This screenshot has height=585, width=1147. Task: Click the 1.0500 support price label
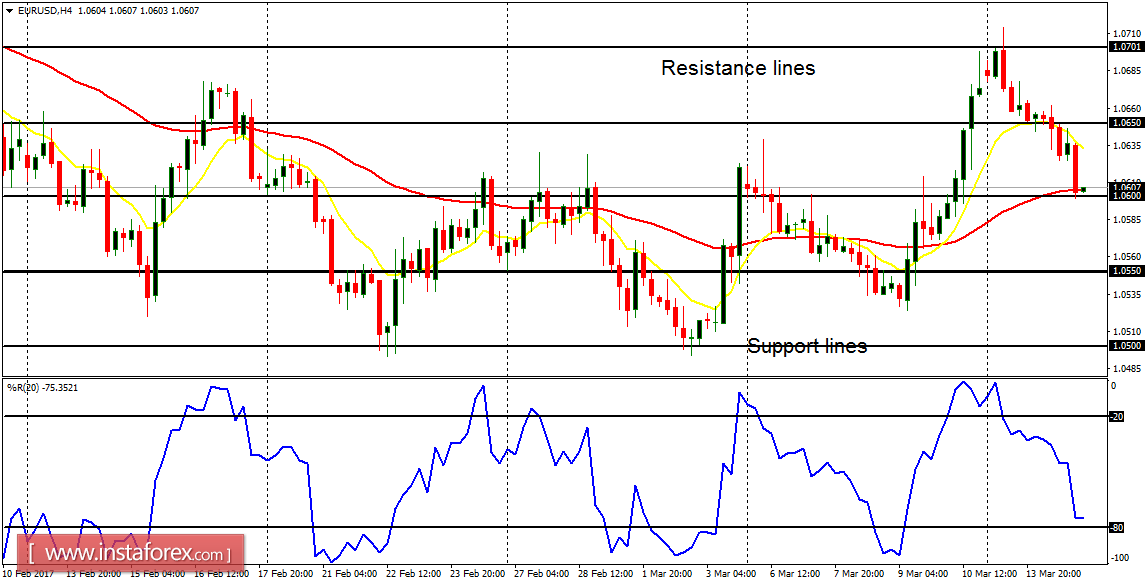[x=1125, y=346]
